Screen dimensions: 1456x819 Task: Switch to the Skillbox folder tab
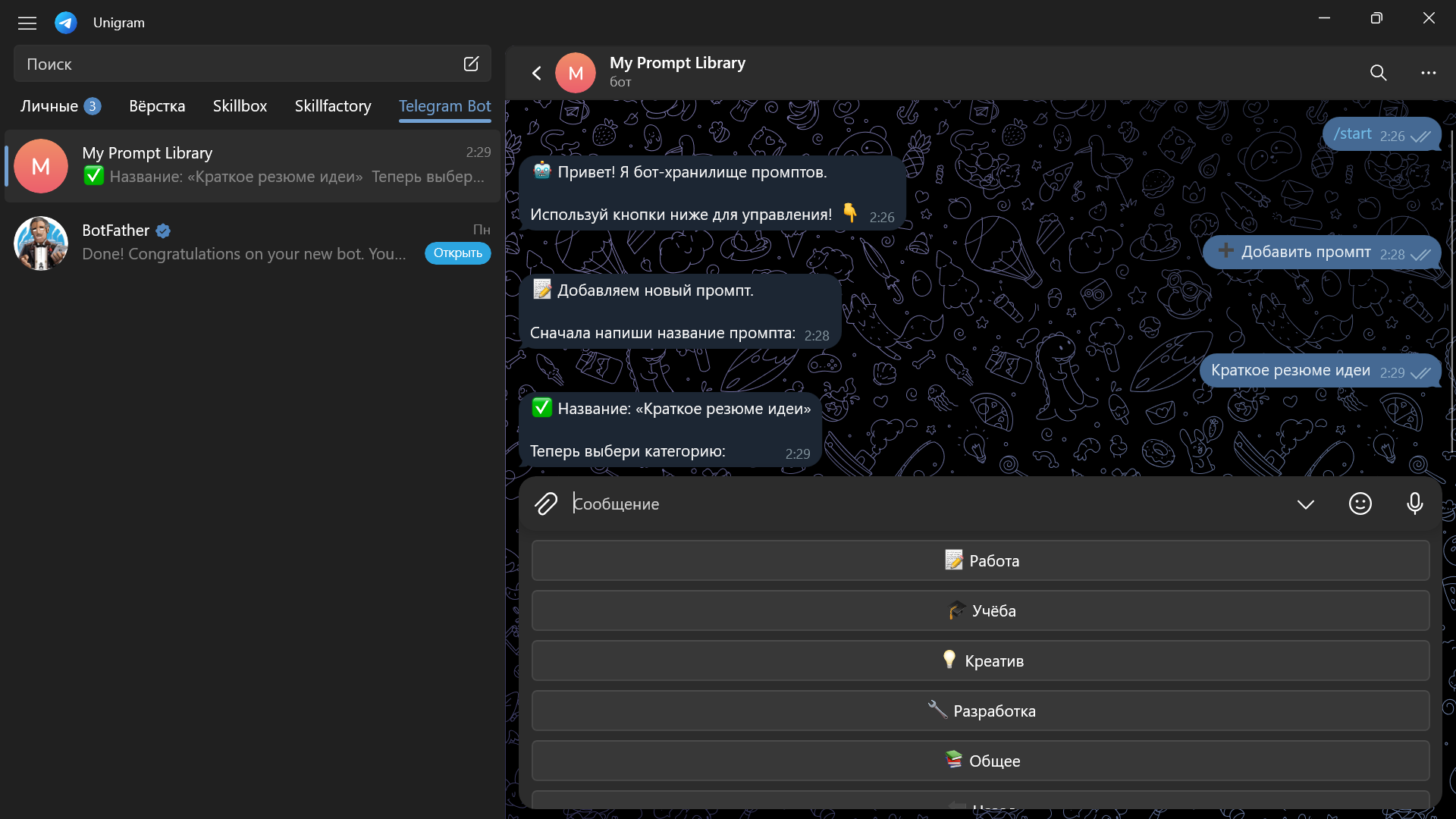pos(240,106)
